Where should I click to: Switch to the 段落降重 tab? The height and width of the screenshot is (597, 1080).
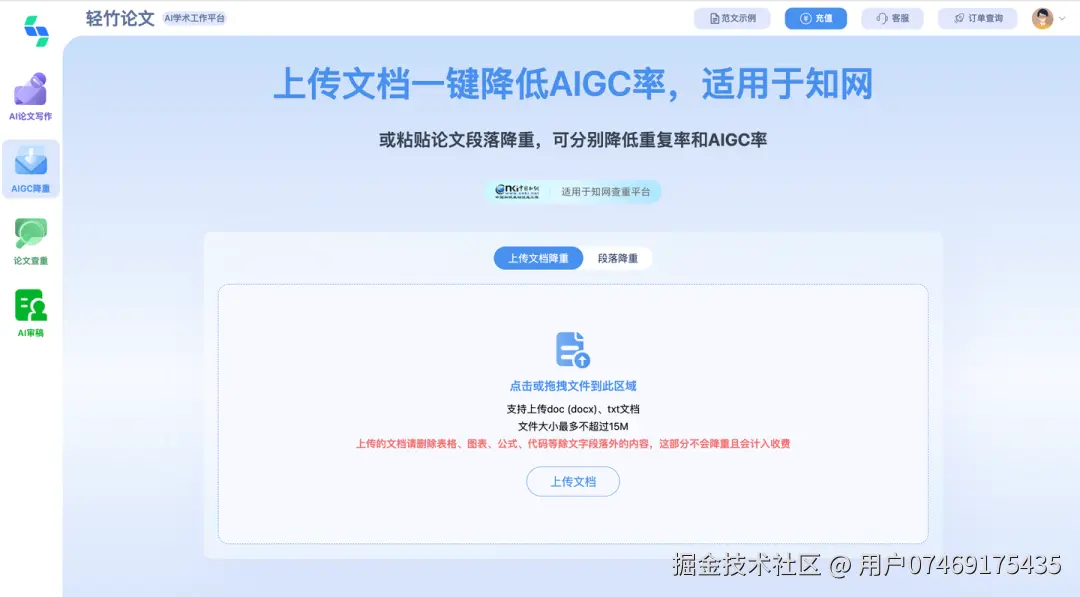point(618,257)
